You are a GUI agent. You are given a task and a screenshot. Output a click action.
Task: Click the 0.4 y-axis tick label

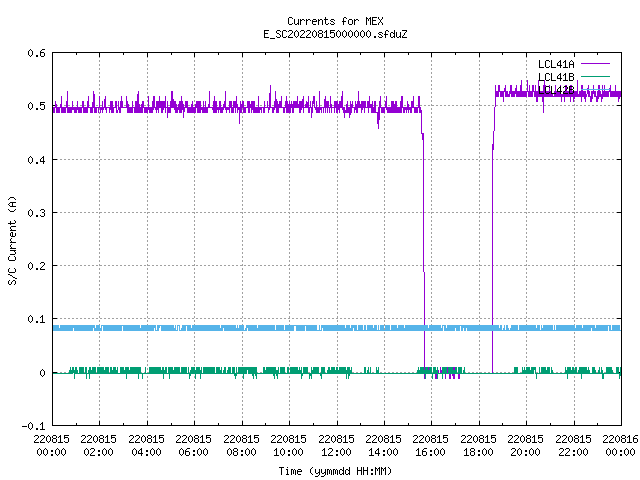(x=36, y=160)
